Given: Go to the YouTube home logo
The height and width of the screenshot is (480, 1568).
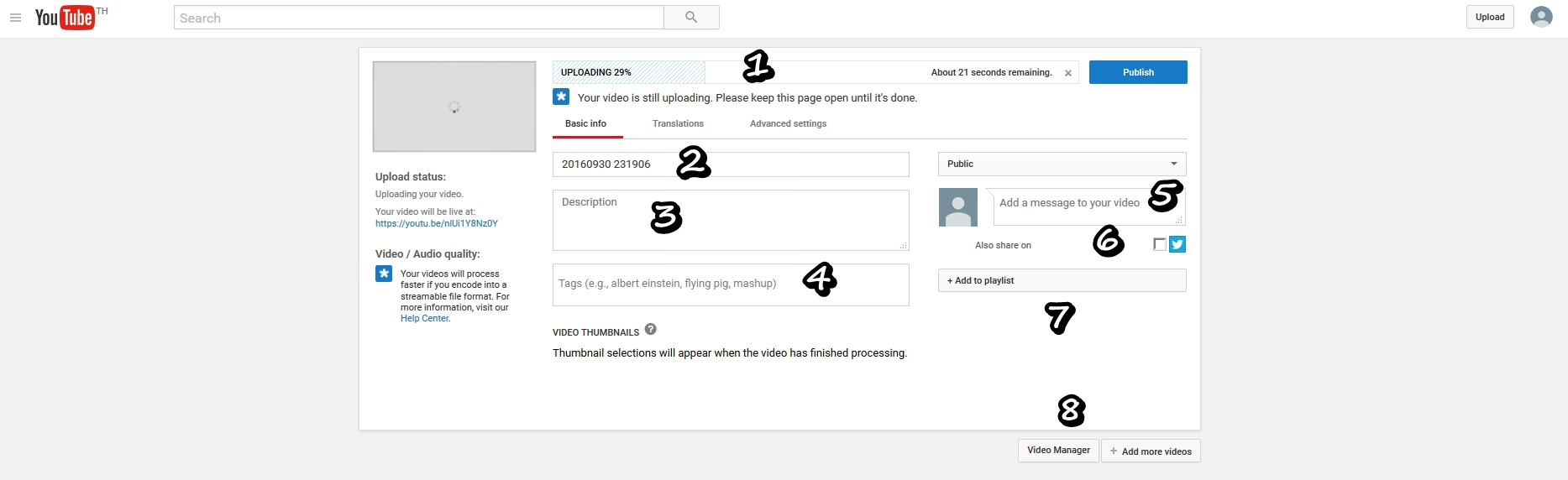Looking at the screenshot, I should [x=66, y=18].
